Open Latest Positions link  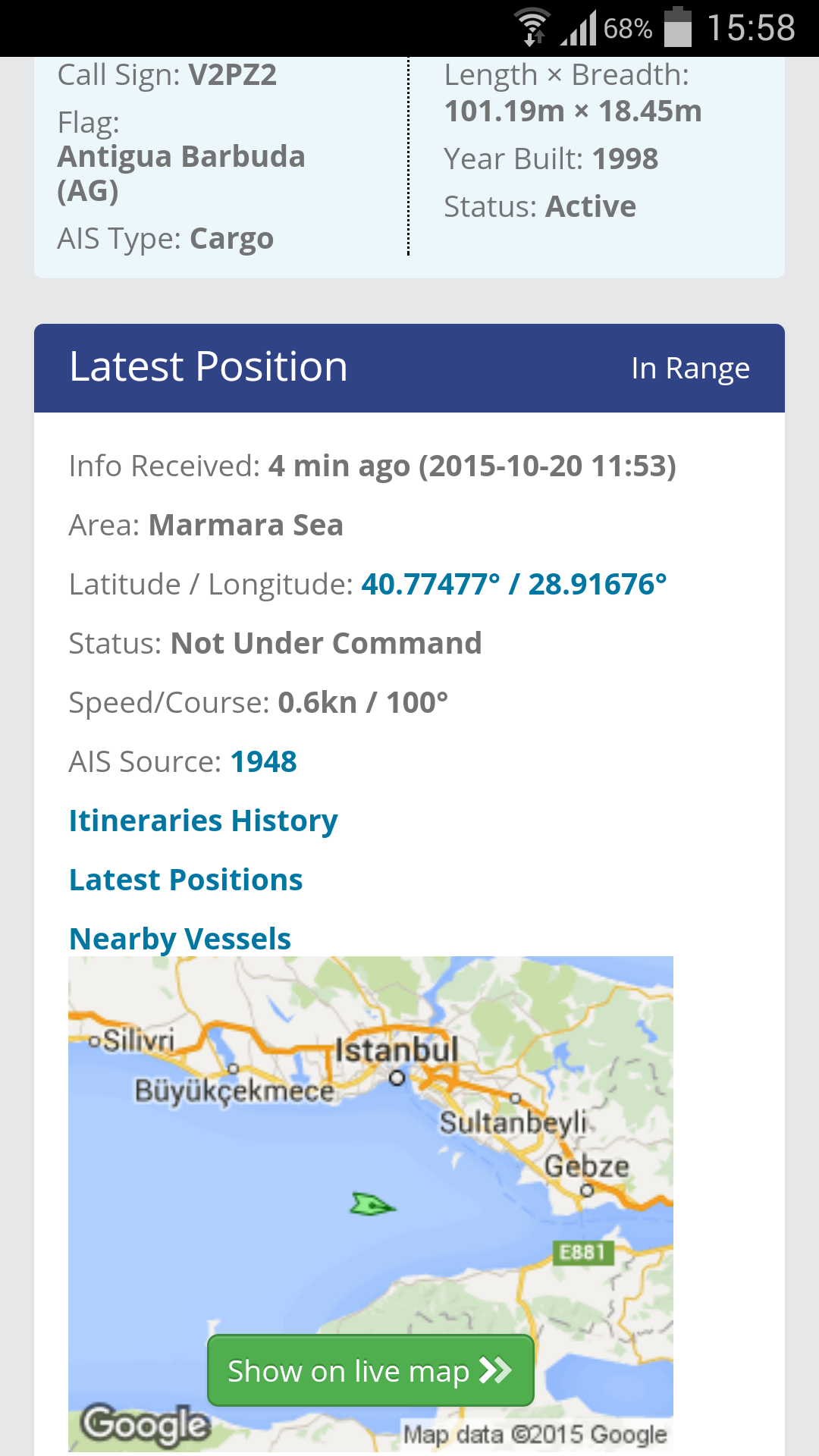click(x=186, y=880)
